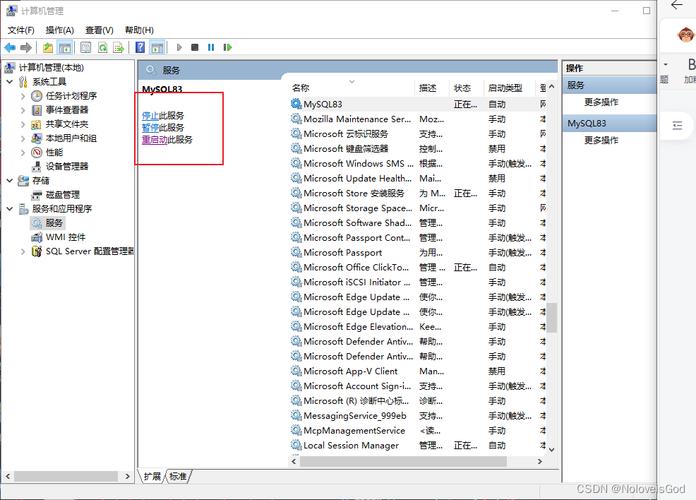
Task: Click 更多操作 under MySQL83 section
Action: click(x=601, y=140)
